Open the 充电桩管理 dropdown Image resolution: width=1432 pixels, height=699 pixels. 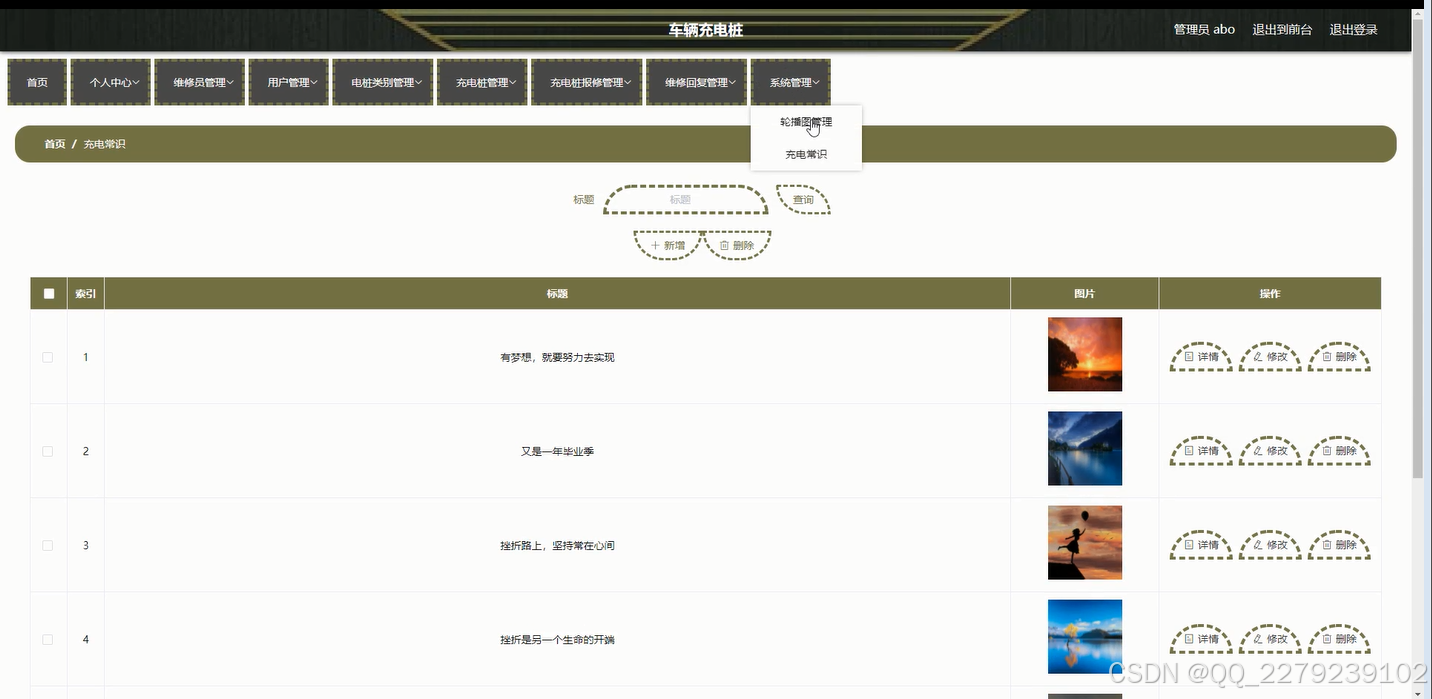482,82
